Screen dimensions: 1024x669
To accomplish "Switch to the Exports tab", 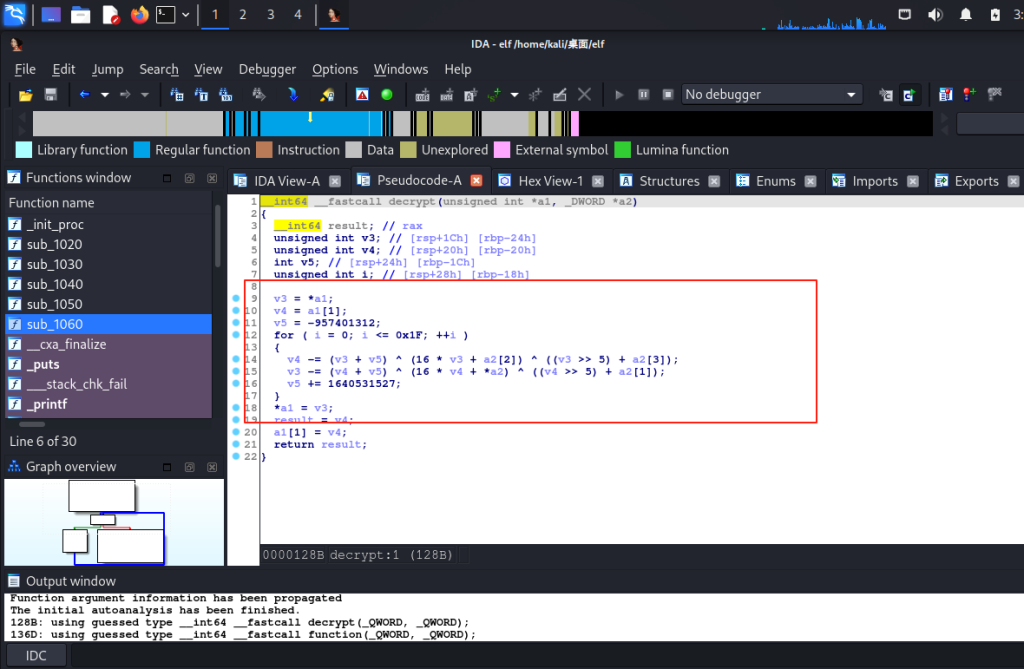I will point(976,181).
